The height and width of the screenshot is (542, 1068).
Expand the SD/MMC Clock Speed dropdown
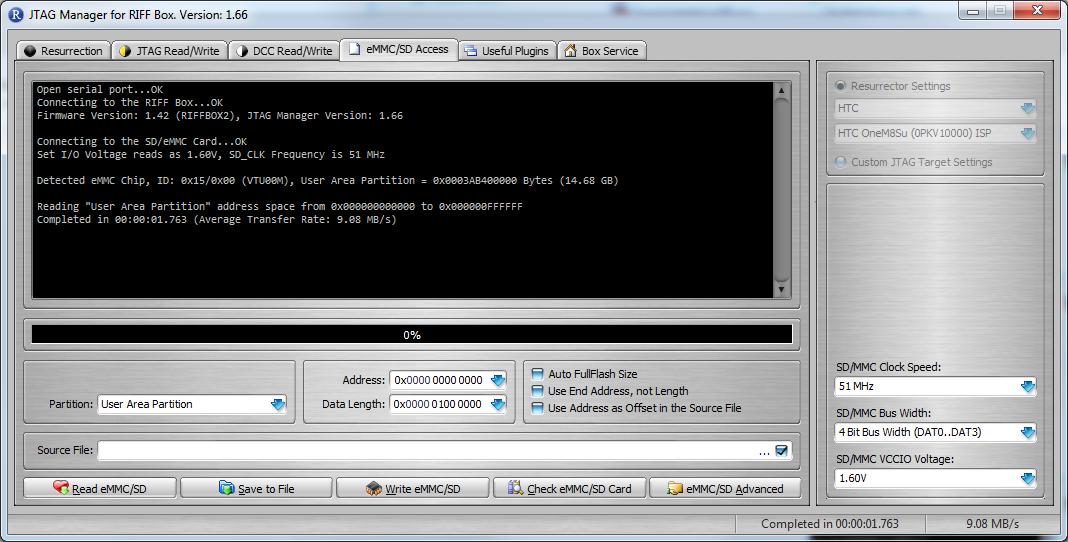pyautogui.click(x=1027, y=386)
